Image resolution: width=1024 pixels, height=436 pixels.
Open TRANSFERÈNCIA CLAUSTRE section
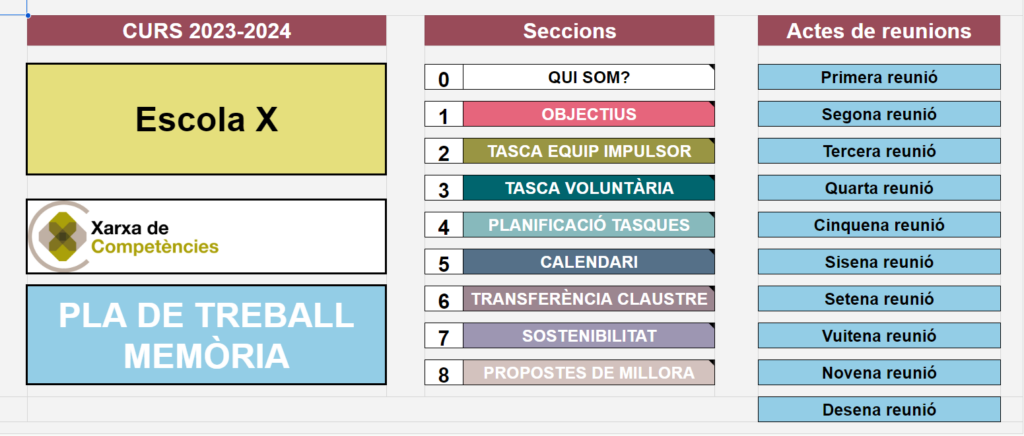pos(589,299)
